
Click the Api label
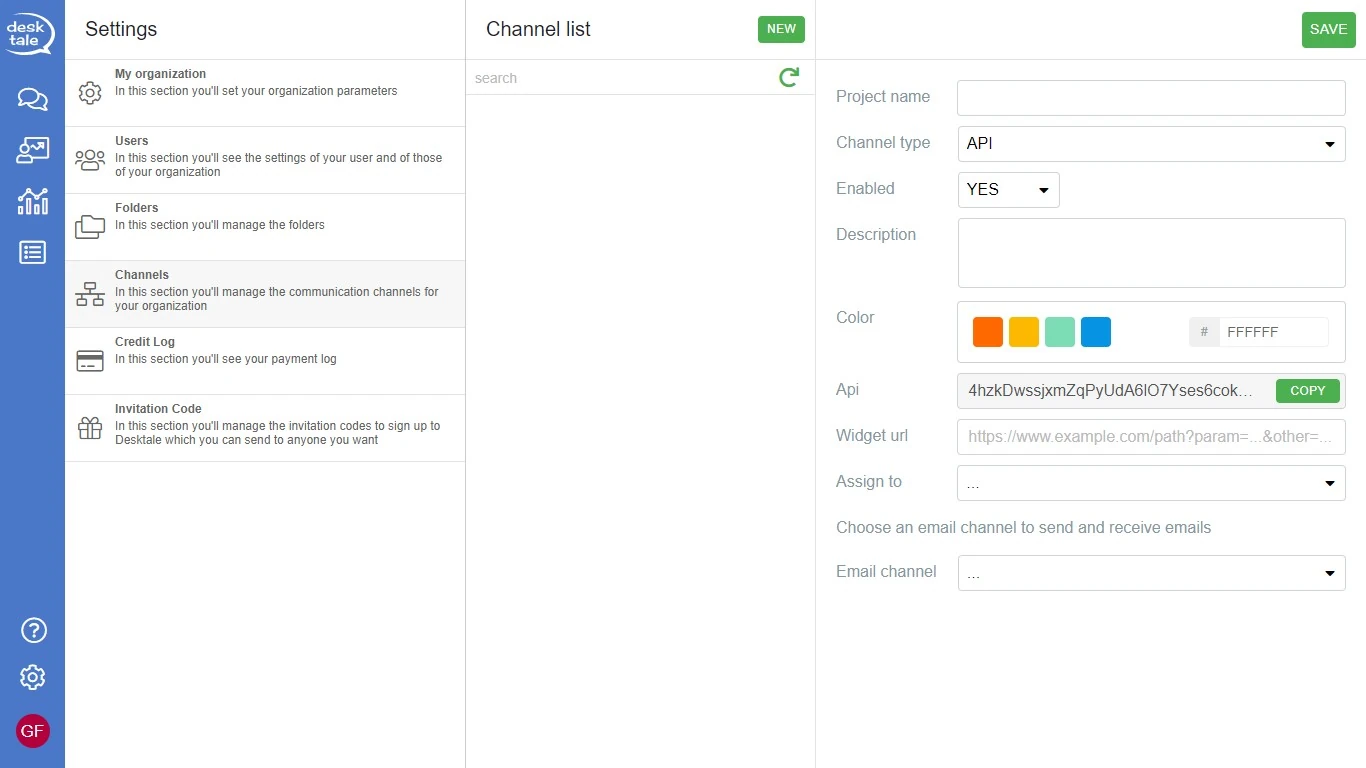[x=847, y=390]
